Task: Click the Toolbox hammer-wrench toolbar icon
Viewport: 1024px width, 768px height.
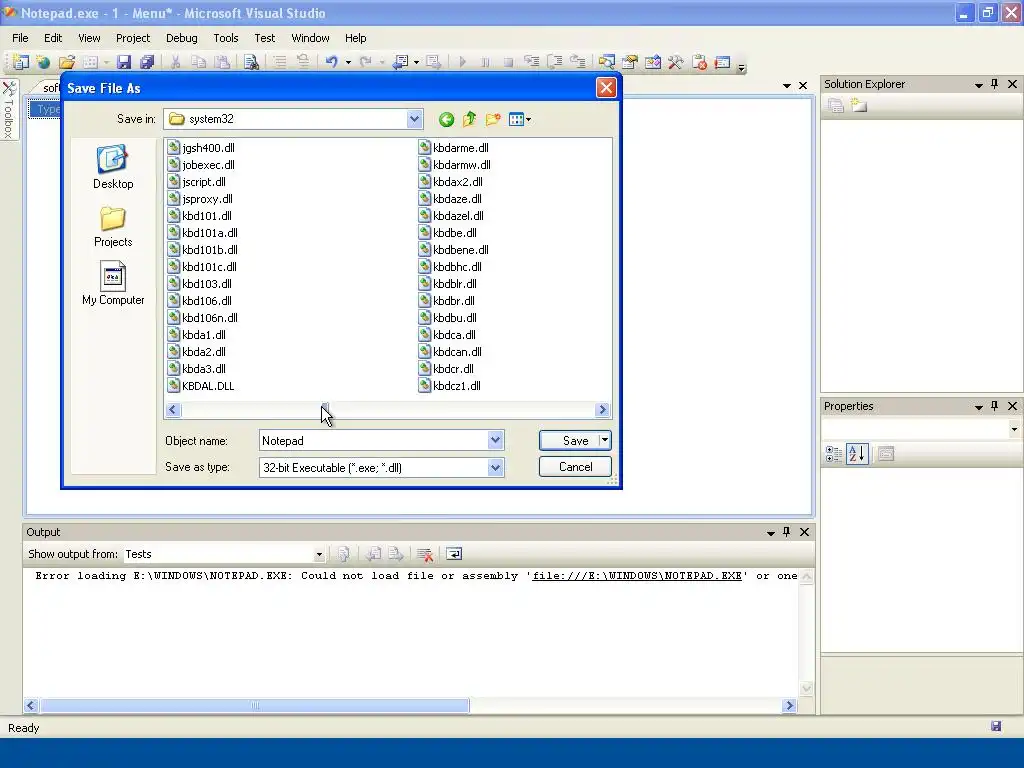Action: (x=676, y=62)
